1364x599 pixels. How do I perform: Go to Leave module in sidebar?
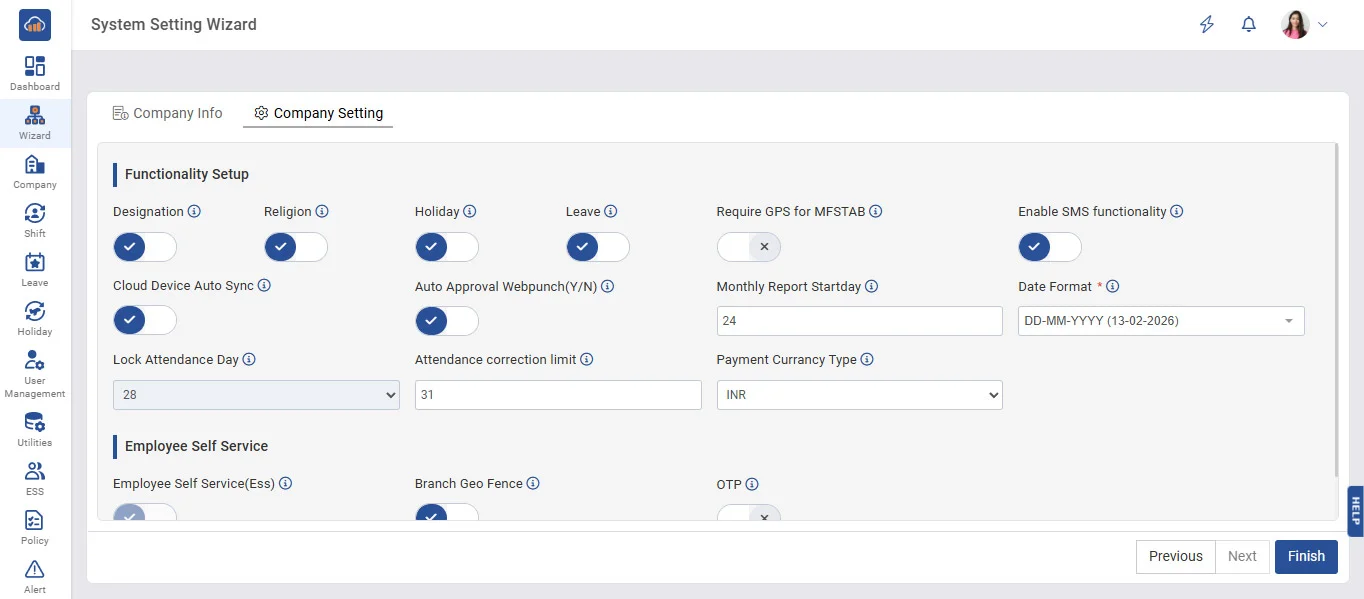tap(35, 269)
